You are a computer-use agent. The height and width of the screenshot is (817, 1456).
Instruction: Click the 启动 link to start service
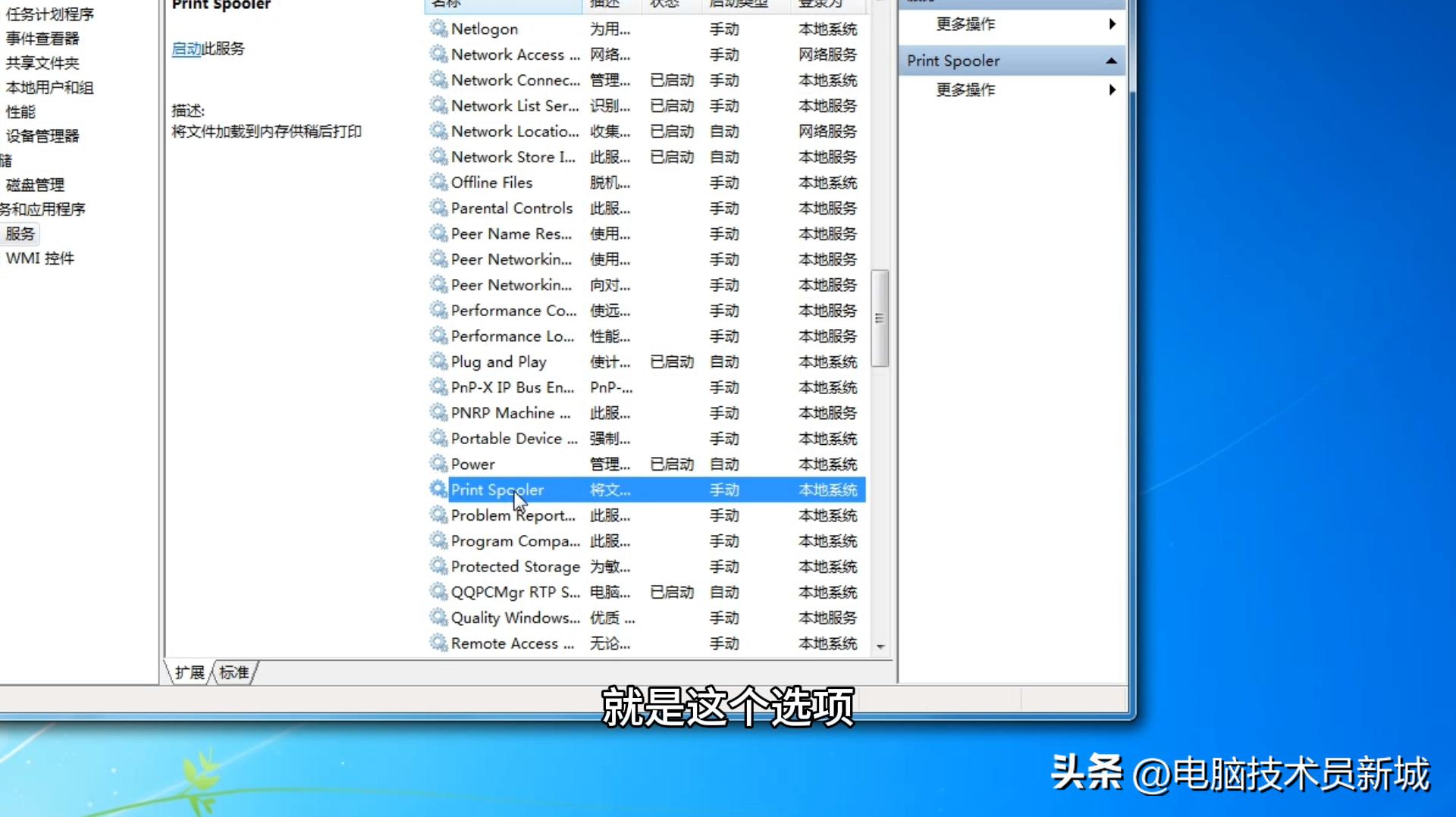click(x=186, y=49)
